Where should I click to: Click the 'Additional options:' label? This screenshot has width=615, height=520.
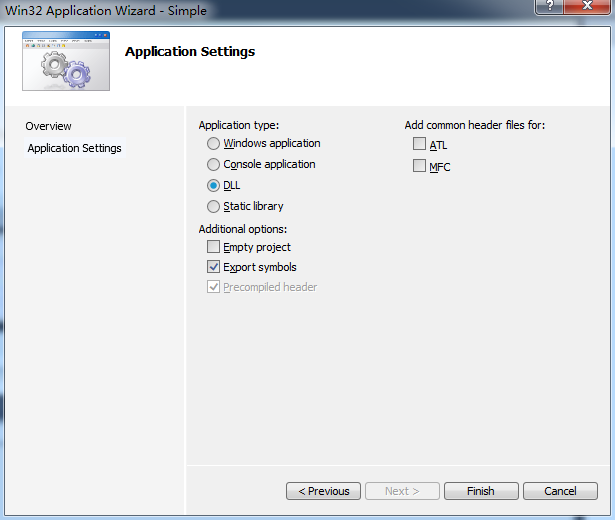243,229
